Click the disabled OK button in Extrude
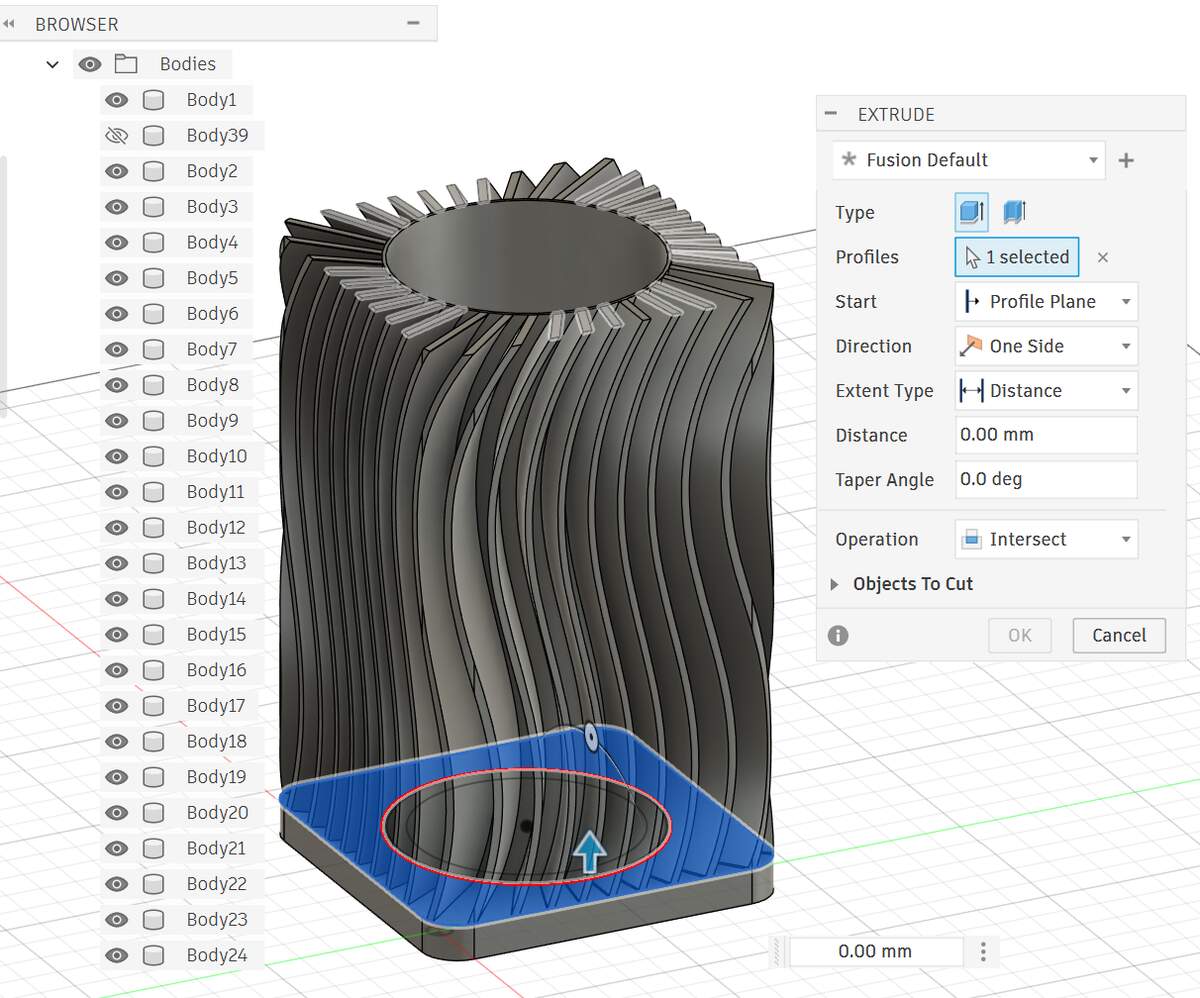Image resolution: width=1200 pixels, height=998 pixels. coord(1019,635)
